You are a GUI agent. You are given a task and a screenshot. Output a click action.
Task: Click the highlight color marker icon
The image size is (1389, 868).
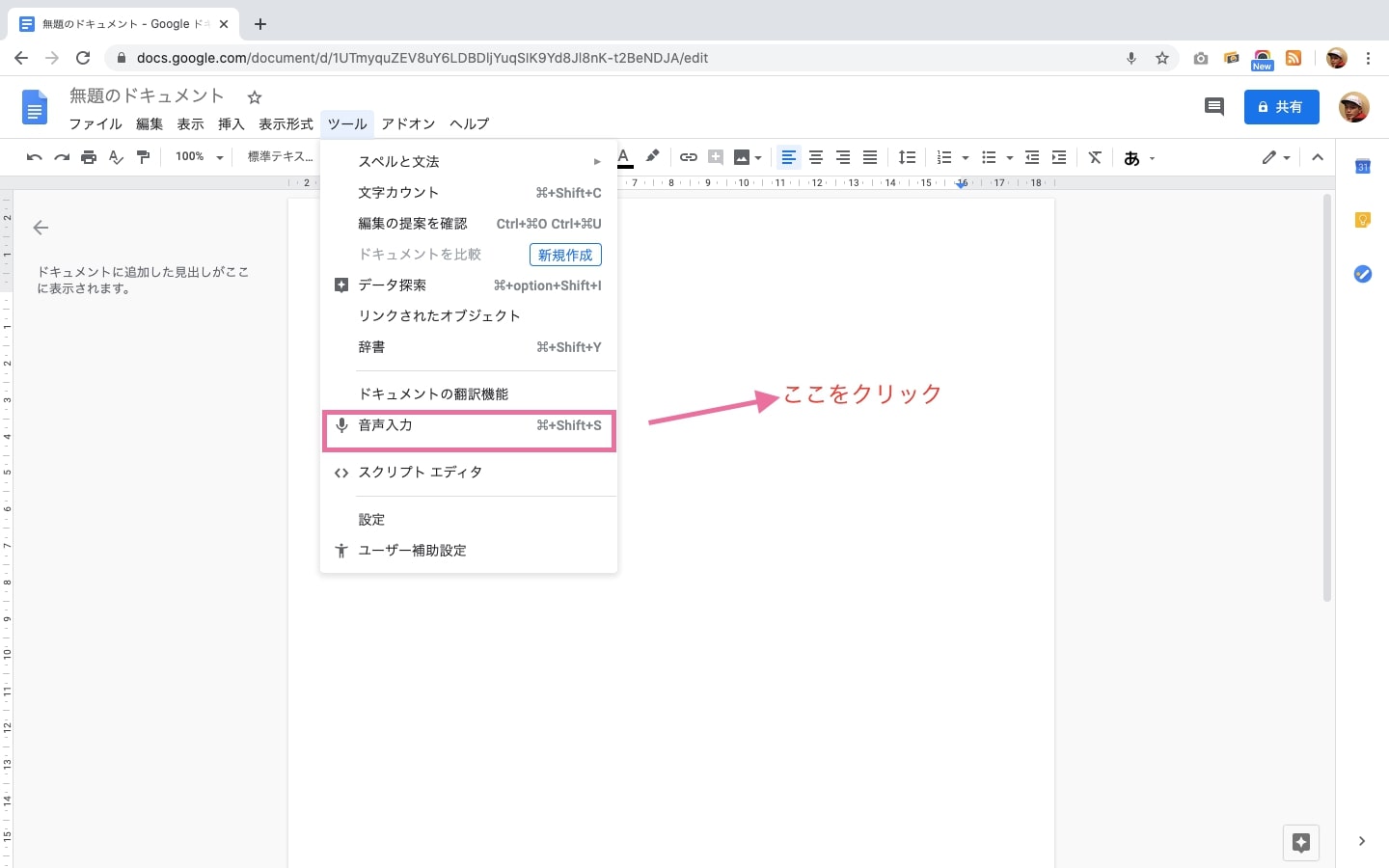point(653,156)
